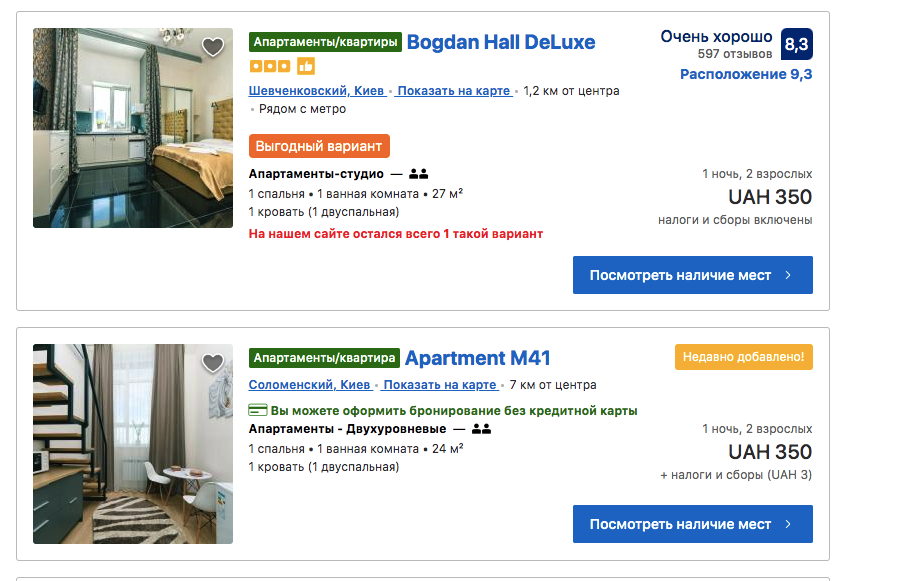Open the Apartment M41 room photo
Image resolution: width=901 pixels, height=581 pixels.
click(133, 444)
